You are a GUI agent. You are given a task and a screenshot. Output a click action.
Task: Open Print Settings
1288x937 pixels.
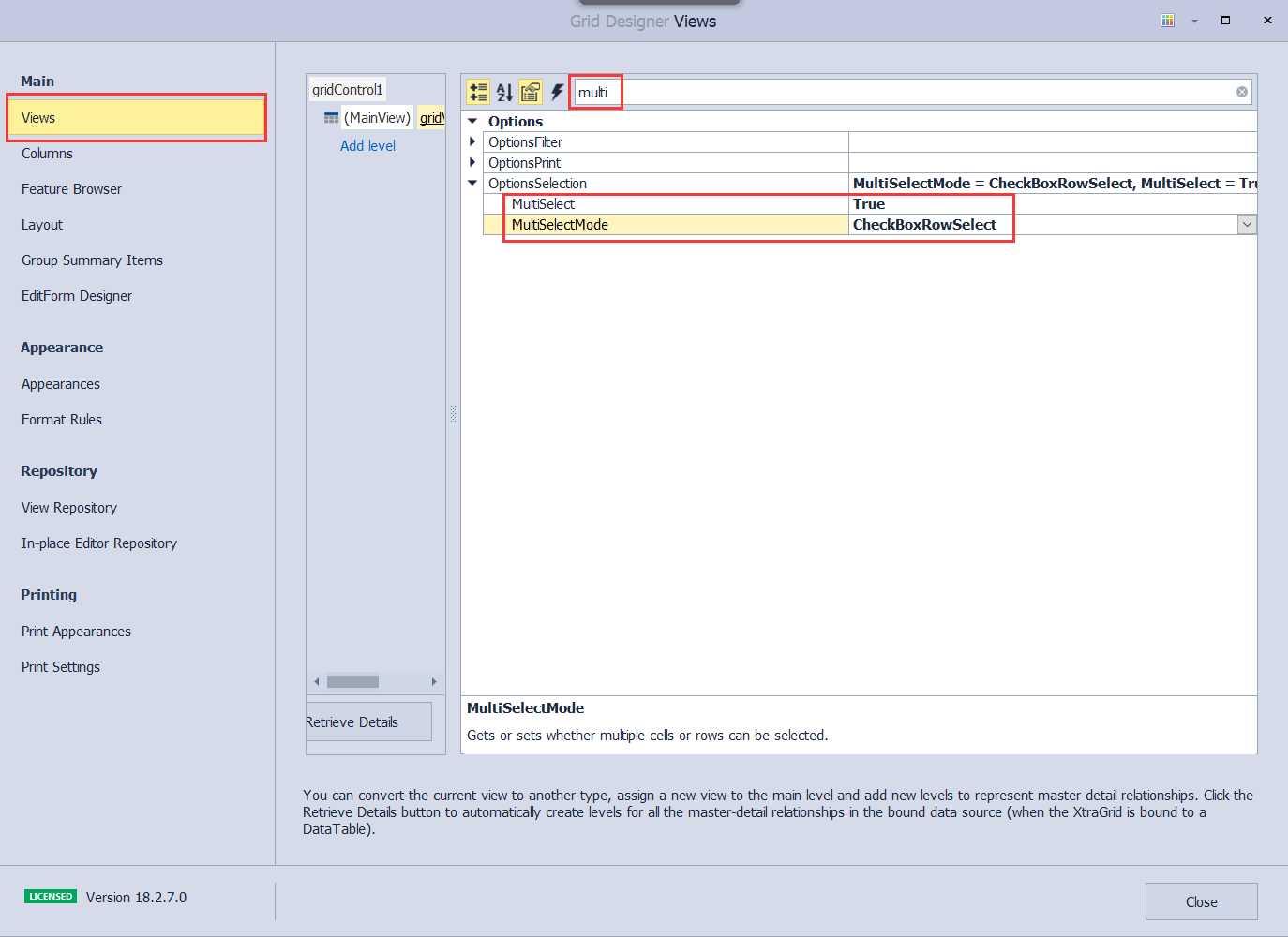coord(61,667)
